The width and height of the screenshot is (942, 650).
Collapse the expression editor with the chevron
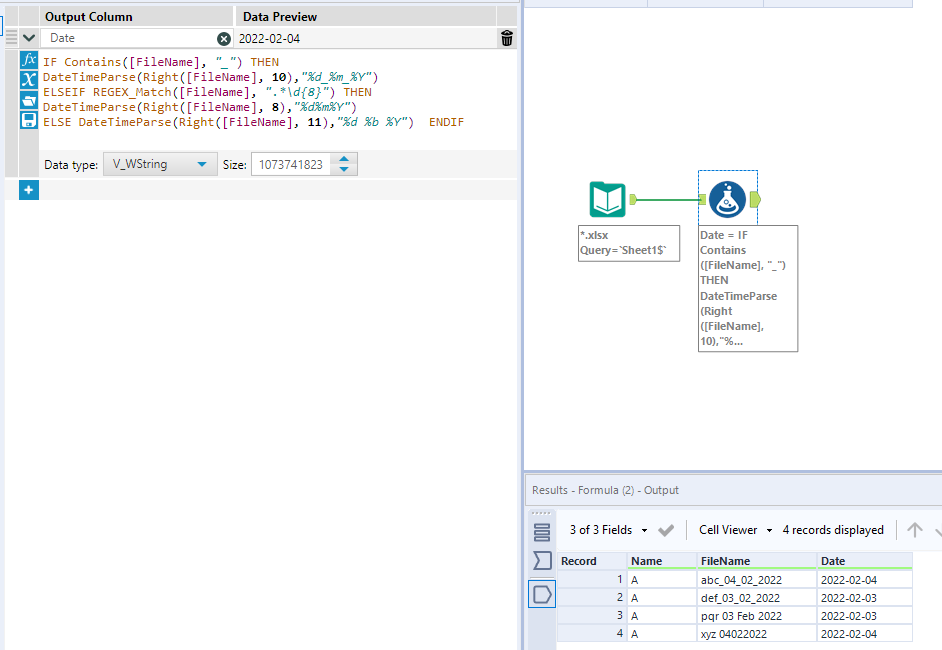point(28,37)
